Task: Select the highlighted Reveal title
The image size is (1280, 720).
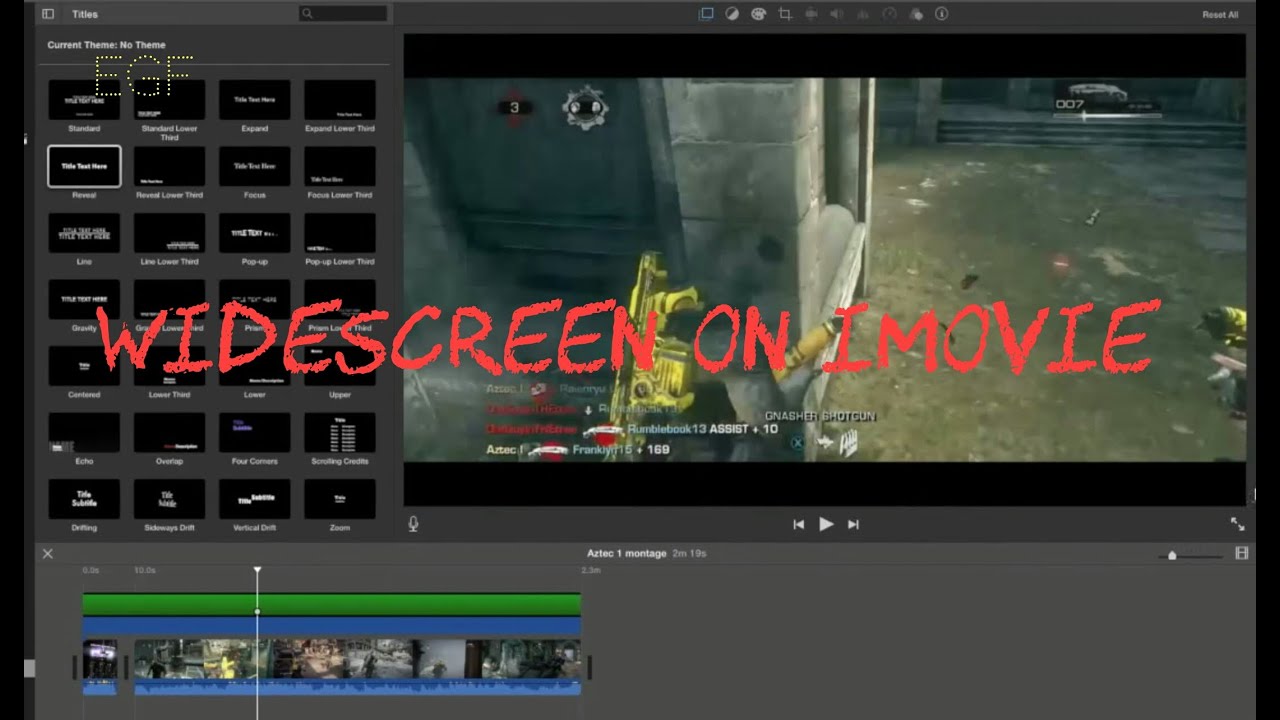Action: (x=84, y=166)
